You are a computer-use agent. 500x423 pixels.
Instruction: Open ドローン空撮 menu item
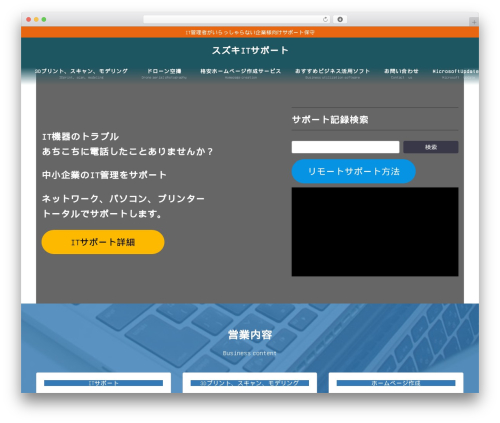point(164,73)
